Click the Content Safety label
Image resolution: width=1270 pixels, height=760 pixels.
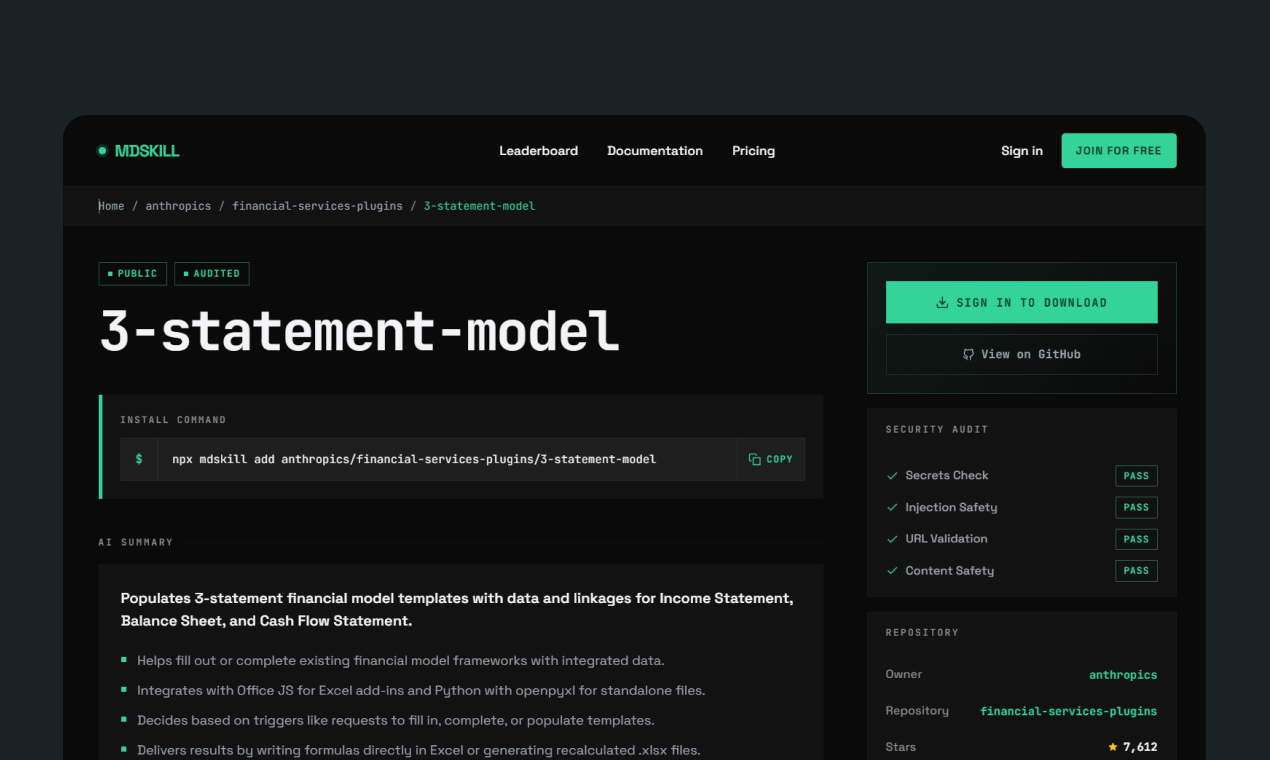point(950,571)
